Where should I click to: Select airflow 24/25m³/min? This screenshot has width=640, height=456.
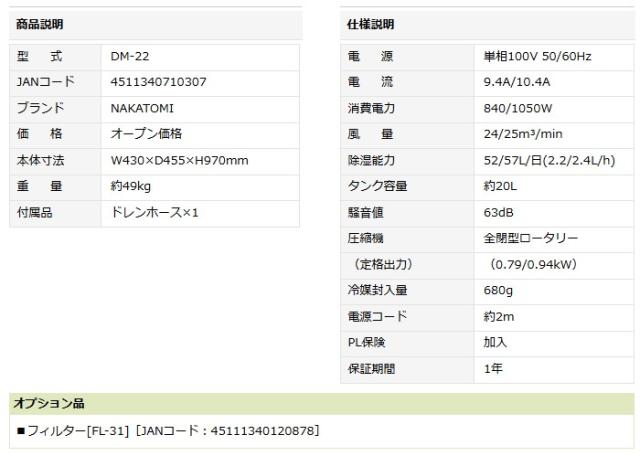tap(523, 134)
